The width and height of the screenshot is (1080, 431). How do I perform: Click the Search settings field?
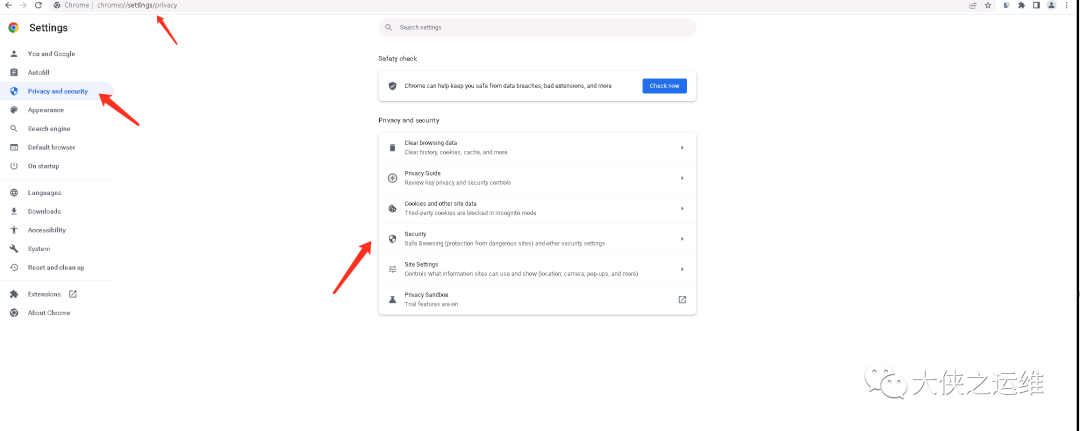click(537, 27)
